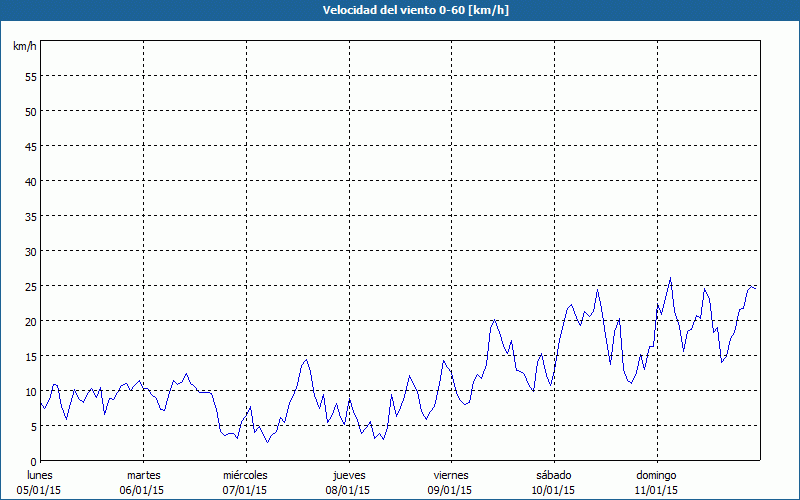Pick the 40 y-axis tick label

30,181
